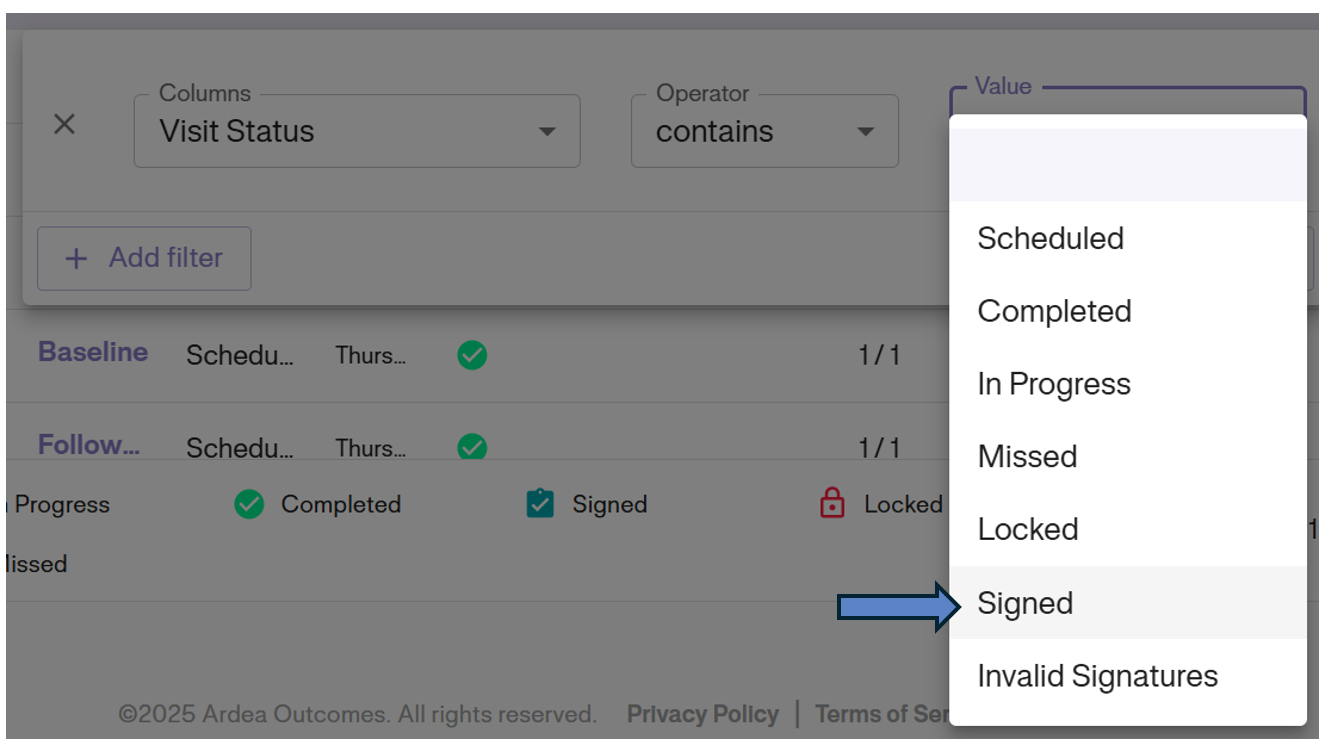Image resolution: width=1333 pixels, height=750 pixels.
Task: Click the X to remove the filter
Action: [64, 123]
